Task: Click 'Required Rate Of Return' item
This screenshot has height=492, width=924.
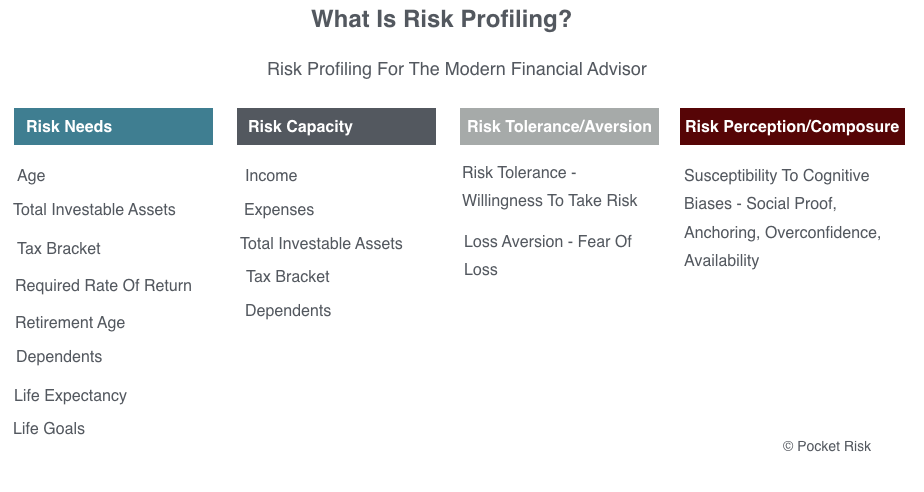Action: (103, 285)
